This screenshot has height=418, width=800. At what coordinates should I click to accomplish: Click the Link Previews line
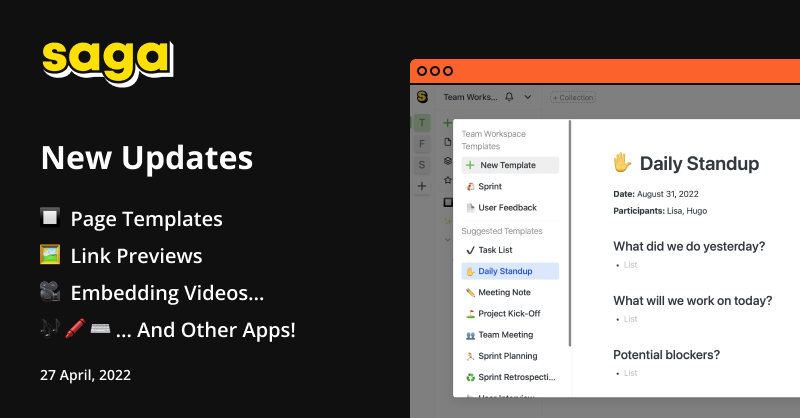[136, 256]
